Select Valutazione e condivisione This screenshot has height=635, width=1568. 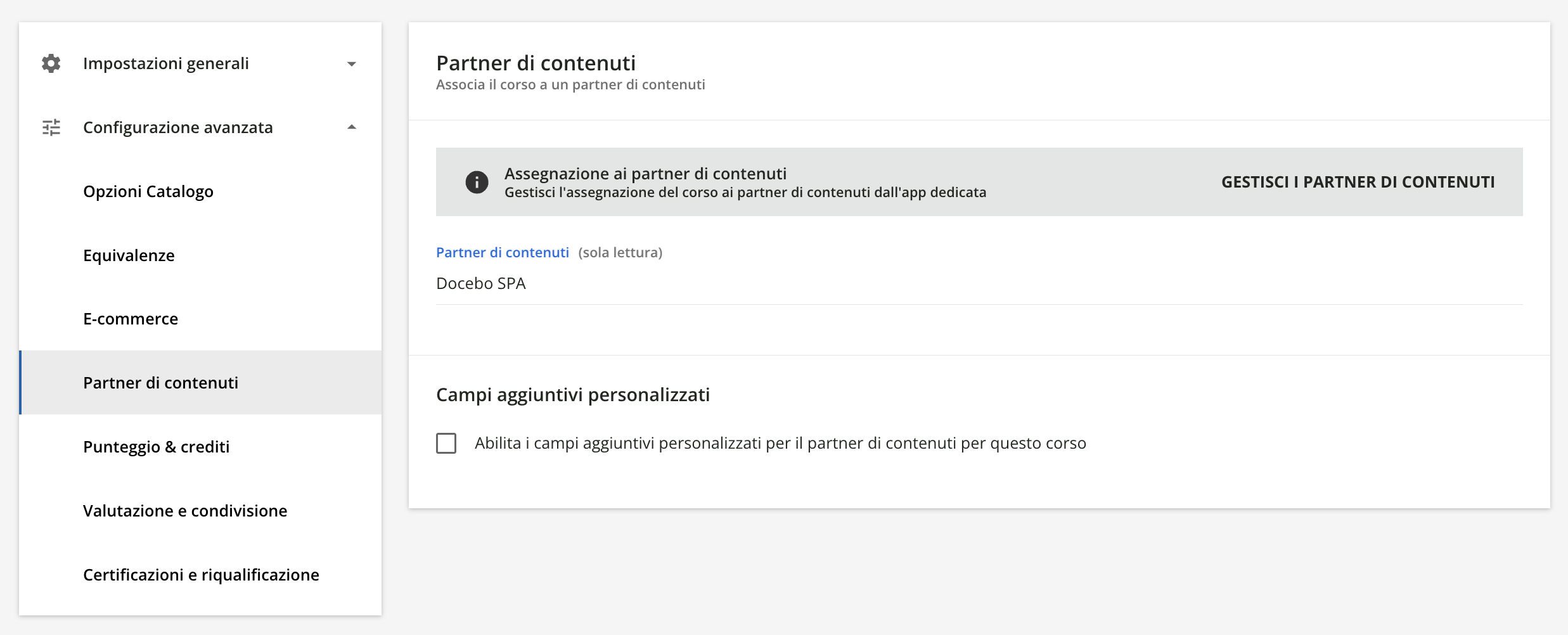[x=184, y=510]
